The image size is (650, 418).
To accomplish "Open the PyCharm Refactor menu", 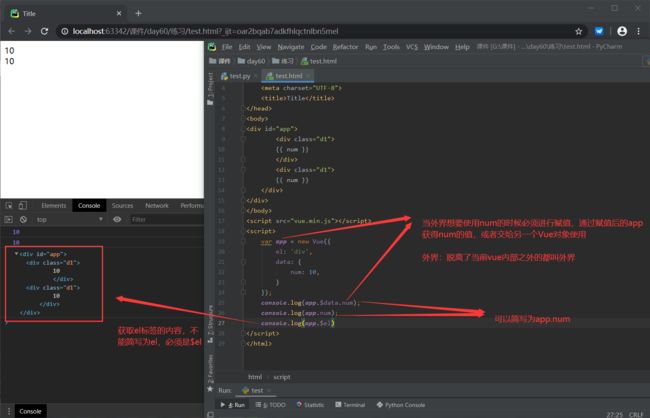I will pos(345,47).
